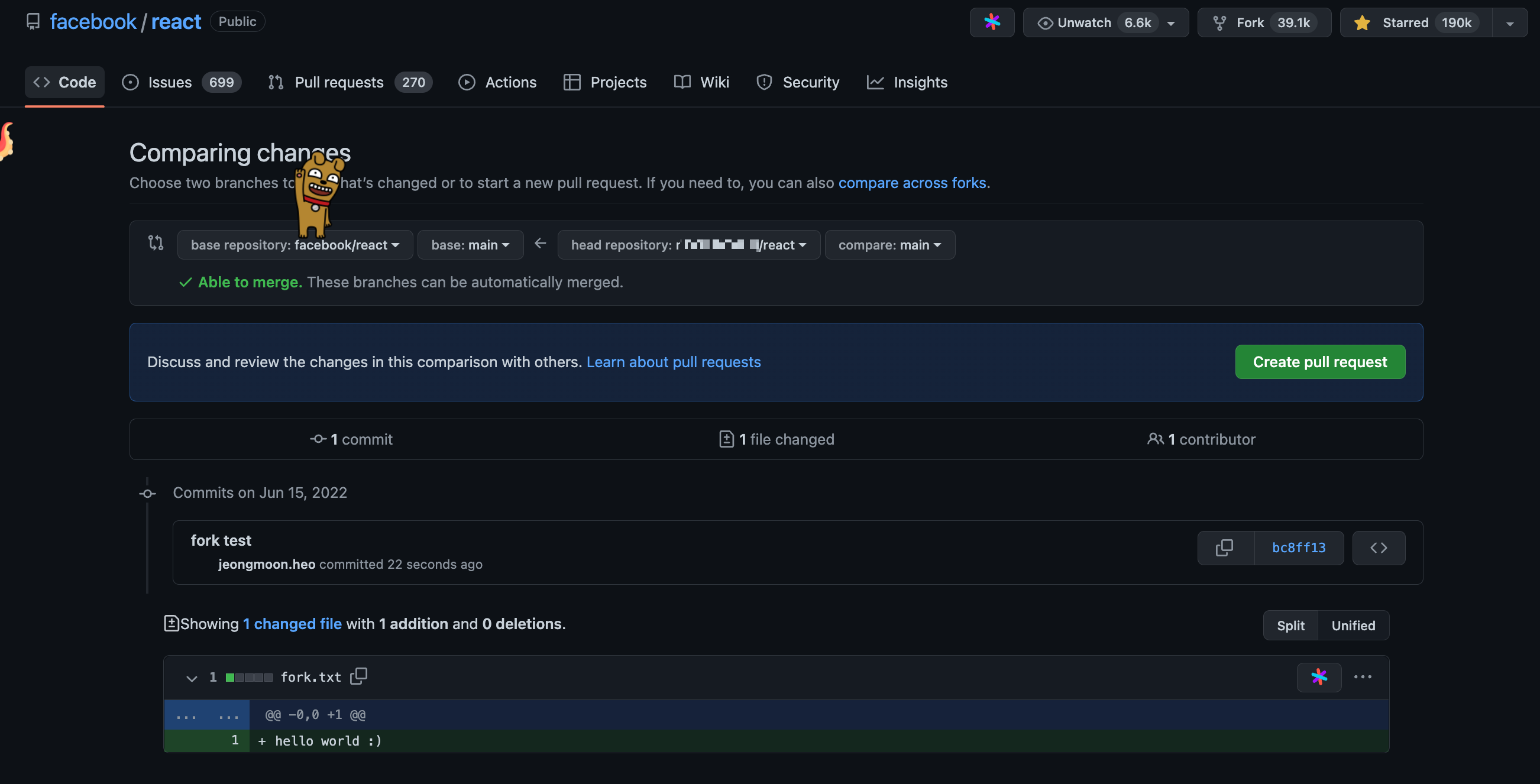
Task: Copy full commit SHA icon
Action: click(1224, 547)
